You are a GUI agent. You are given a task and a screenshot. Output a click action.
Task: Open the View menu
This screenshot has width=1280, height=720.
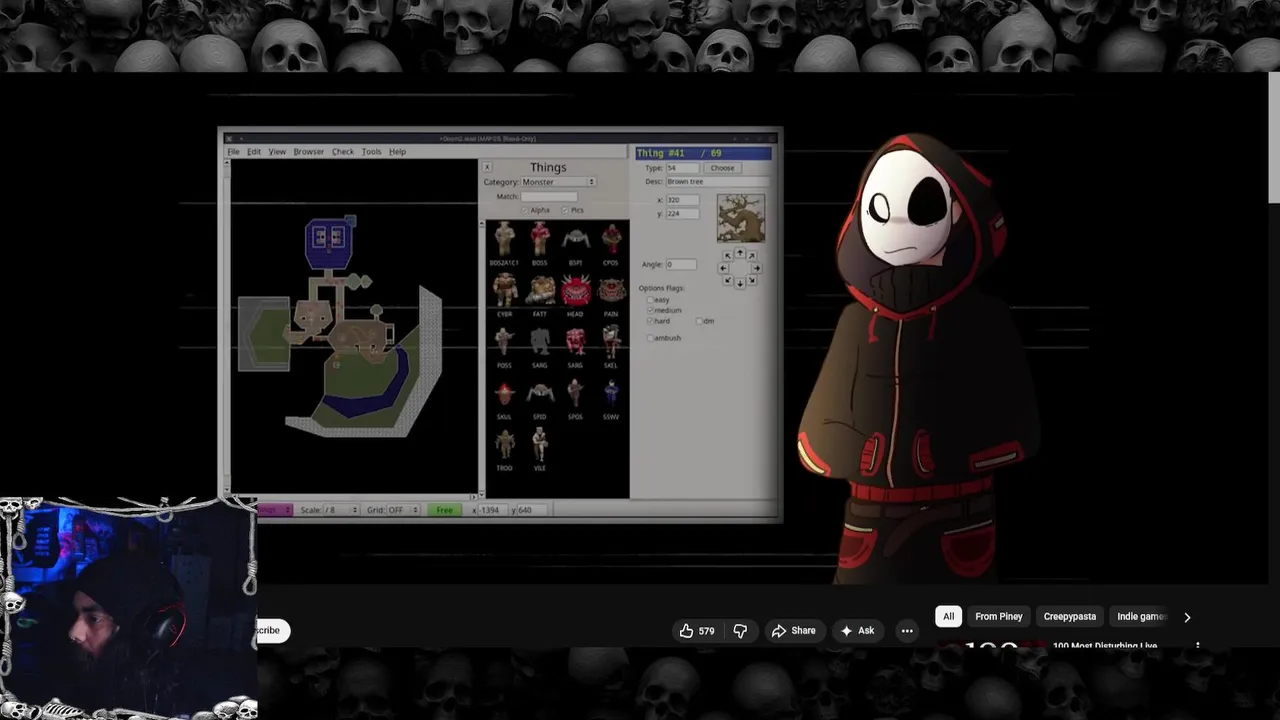[x=277, y=152]
